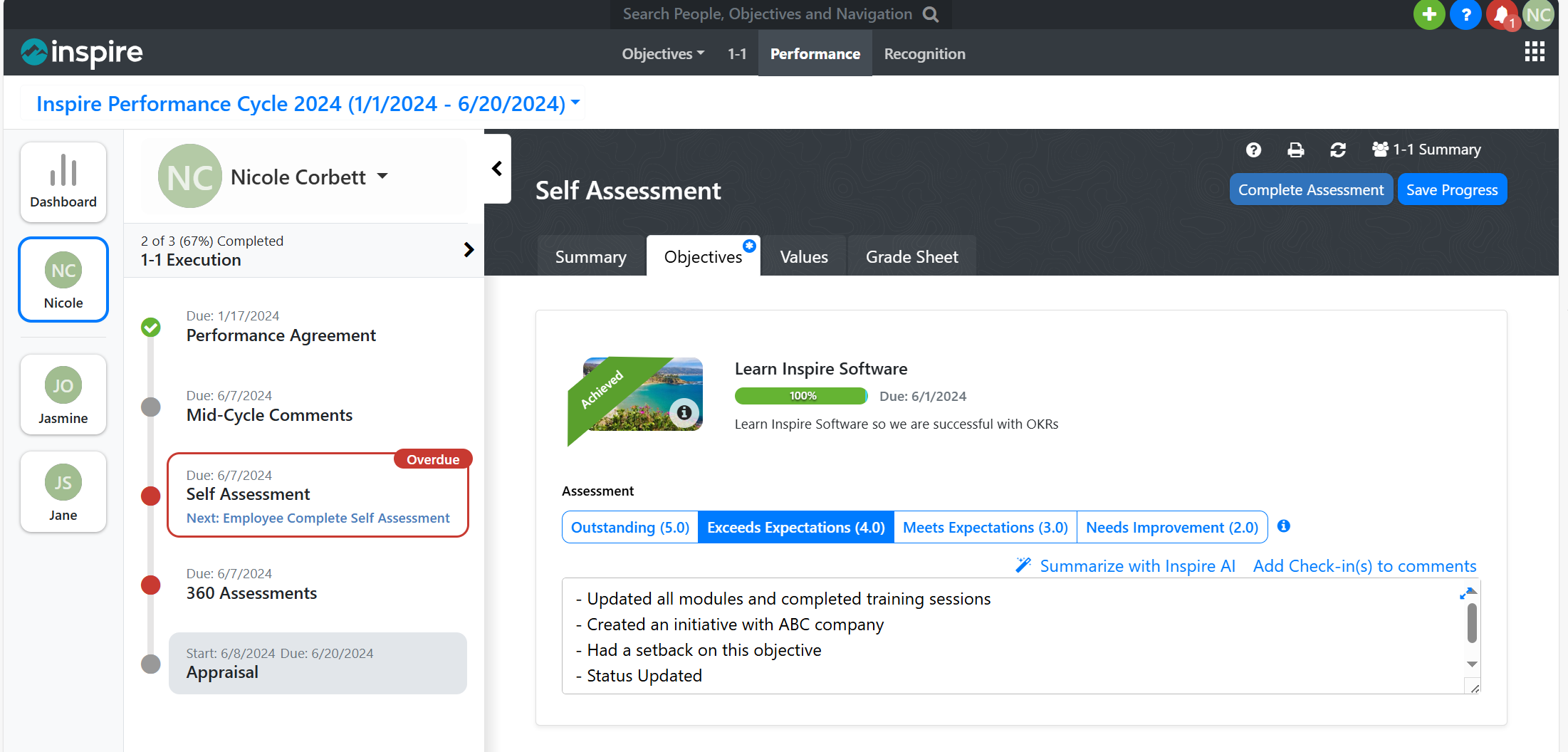Click the 100% progress bar
Viewport: 1568px width, 752px height.
point(802,396)
